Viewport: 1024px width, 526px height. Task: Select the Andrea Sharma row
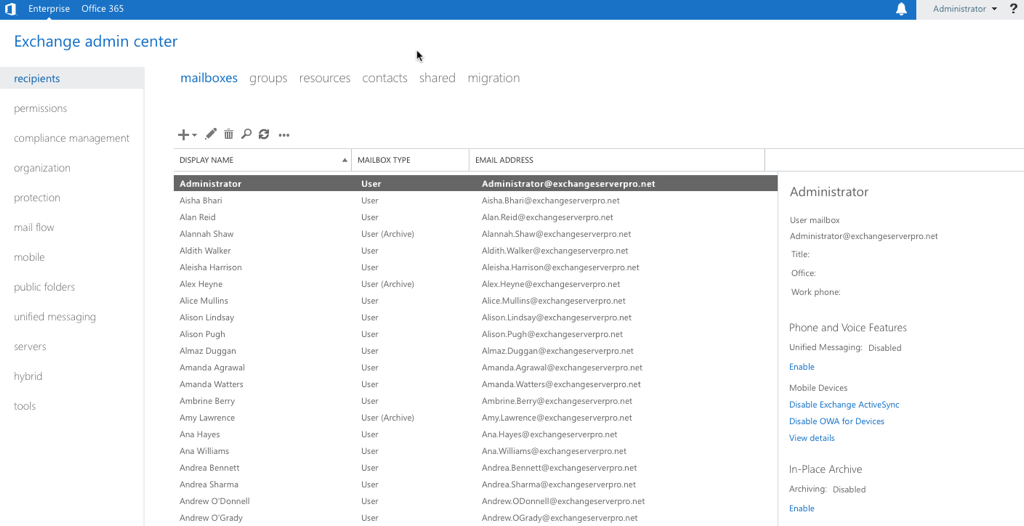pyautogui.click(x=475, y=485)
